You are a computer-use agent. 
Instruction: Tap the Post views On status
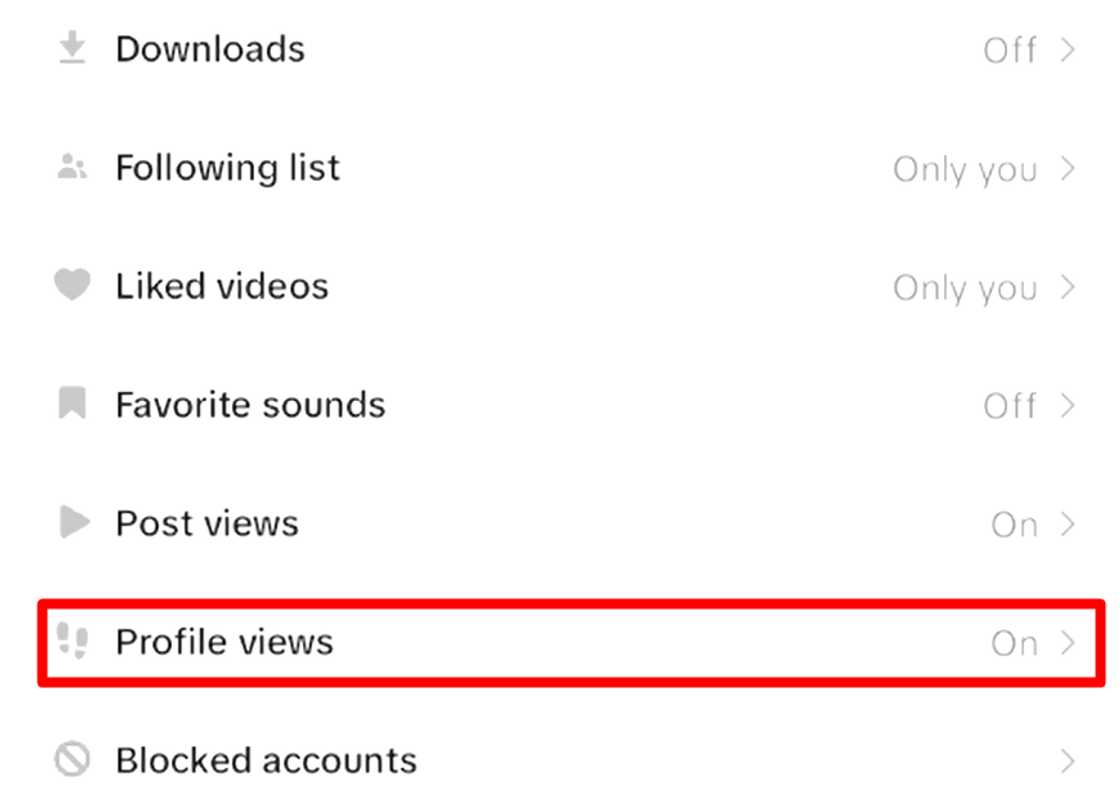click(x=1014, y=524)
